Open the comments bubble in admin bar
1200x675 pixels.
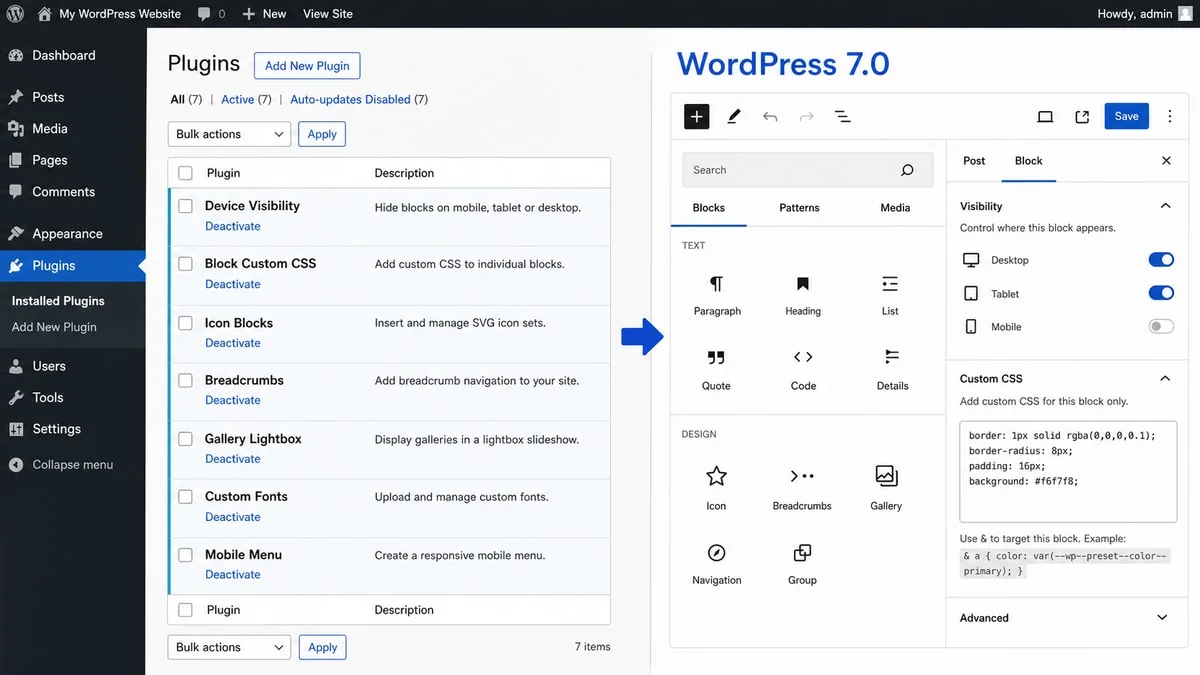[x=204, y=14]
